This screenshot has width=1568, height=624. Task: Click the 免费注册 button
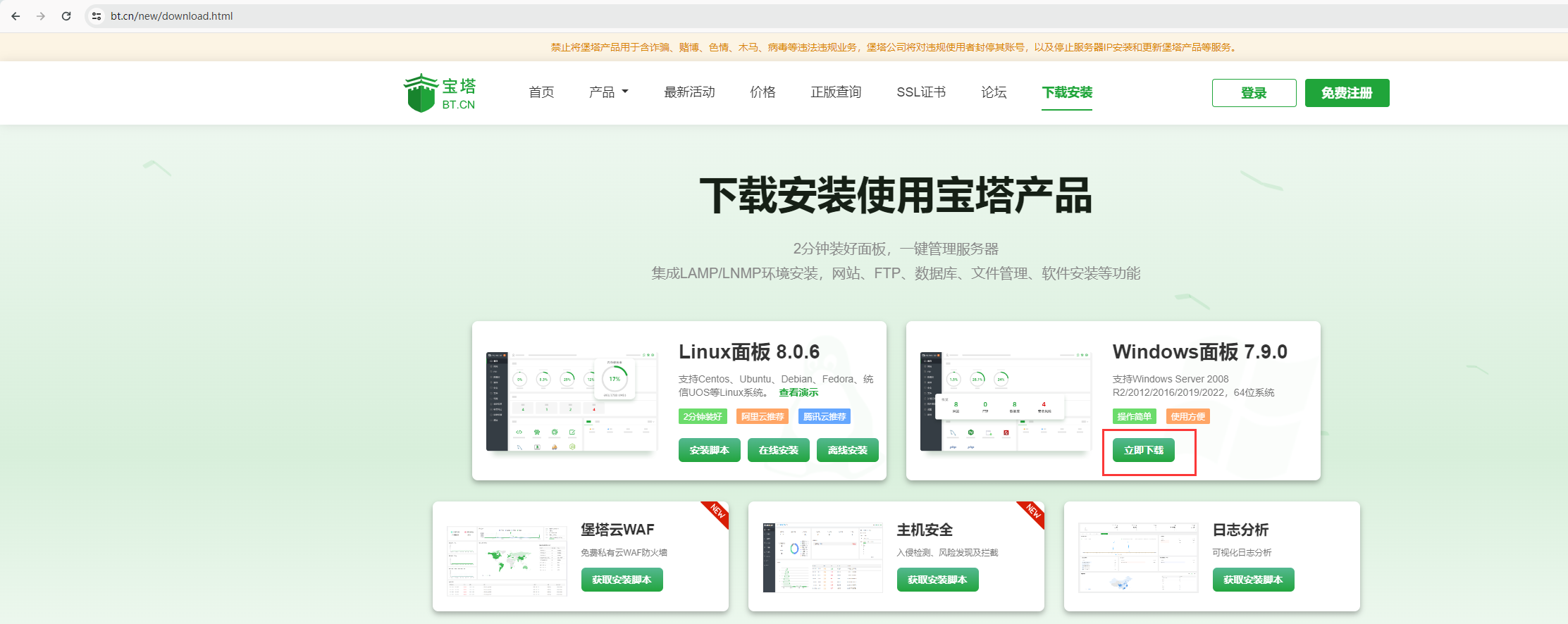(1347, 93)
